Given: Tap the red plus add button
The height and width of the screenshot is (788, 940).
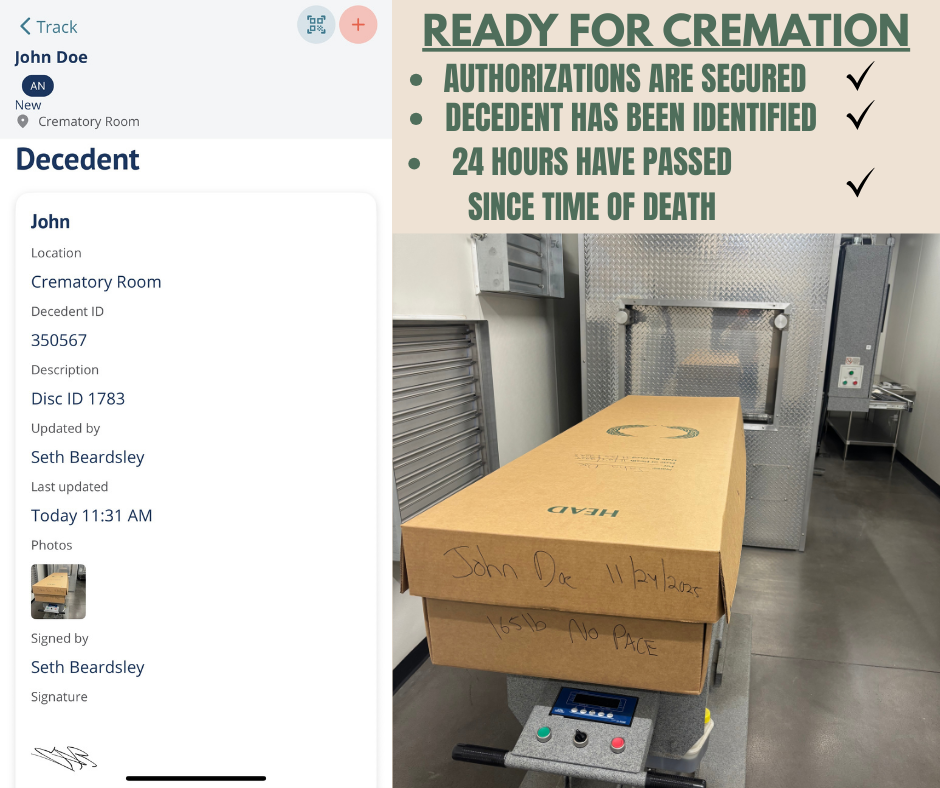Looking at the screenshot, I should pyautogui.click(x=358, y=25).
